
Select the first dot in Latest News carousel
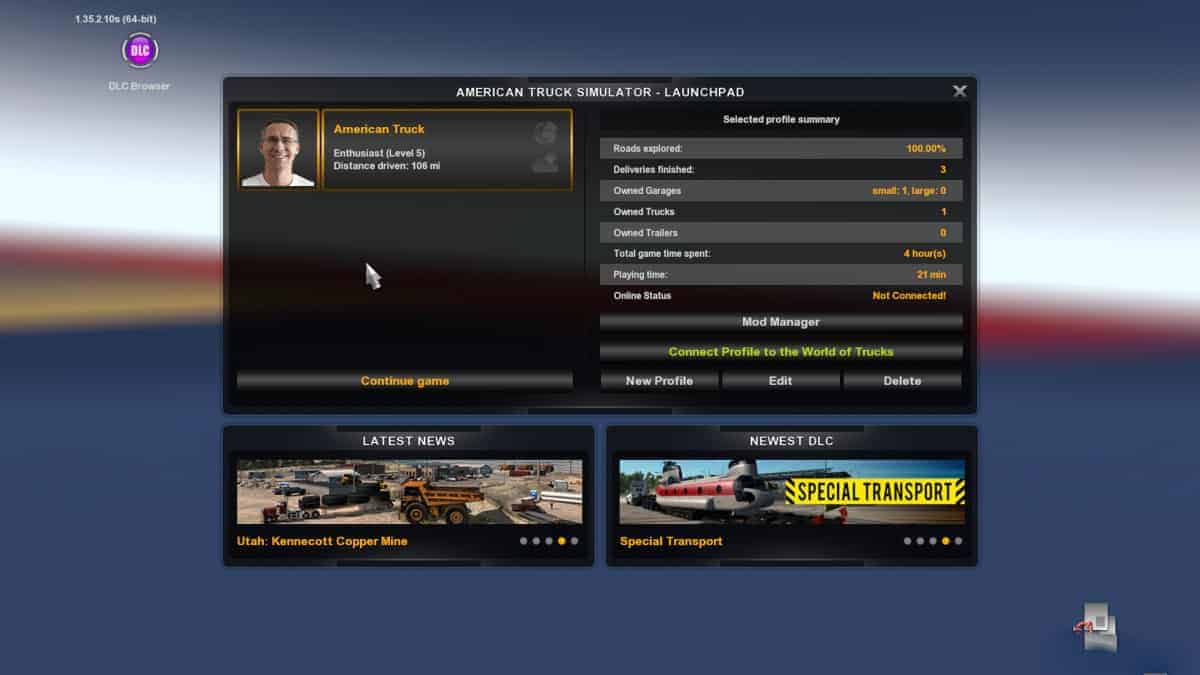pyautogui.click(x=522, y=541)
